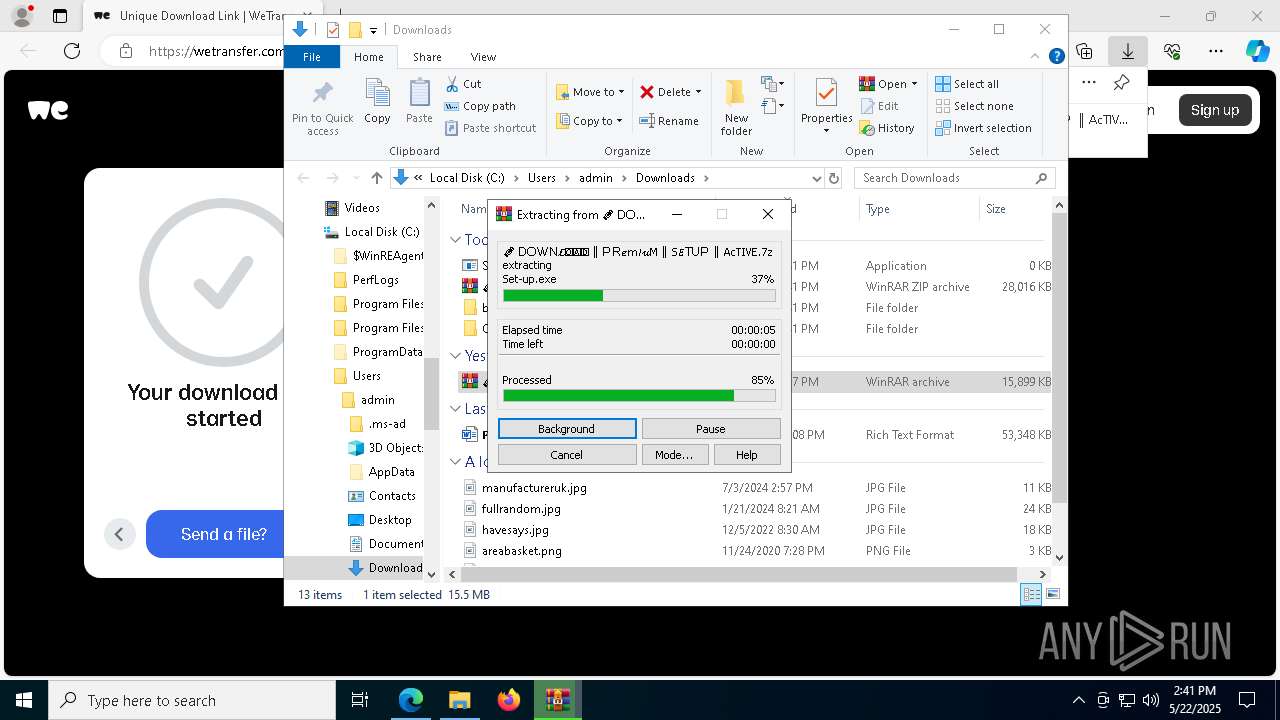Click the Rename command

click(x=669, y=121)
